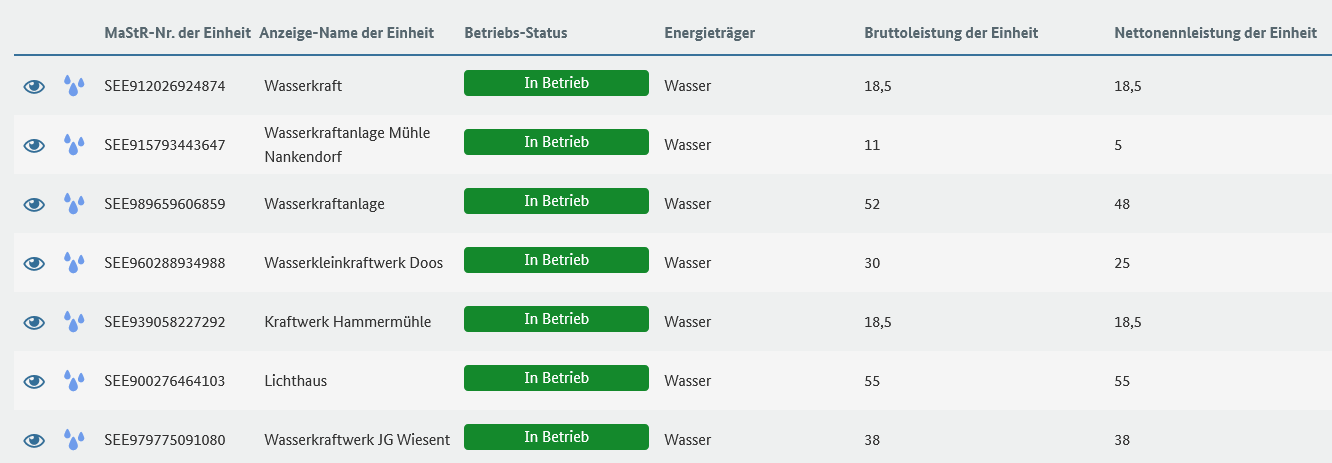
Task: Click water drops icon for Wasserkraft row
Action: click(x=74, y=86)
